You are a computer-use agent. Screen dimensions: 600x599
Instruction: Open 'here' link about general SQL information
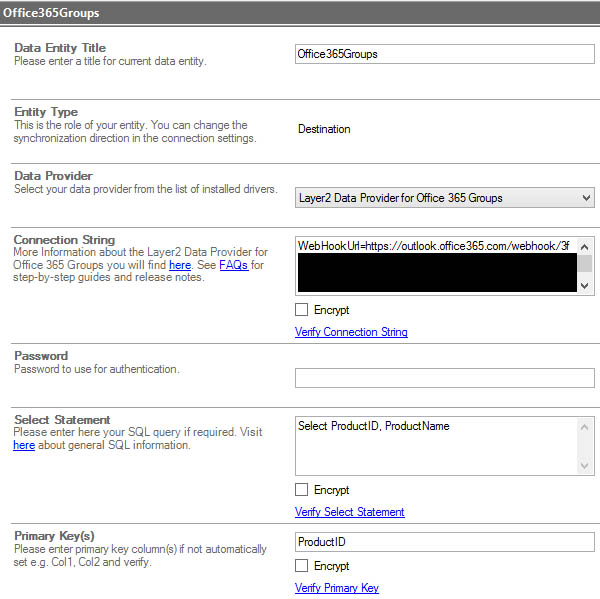coord(24,445)
